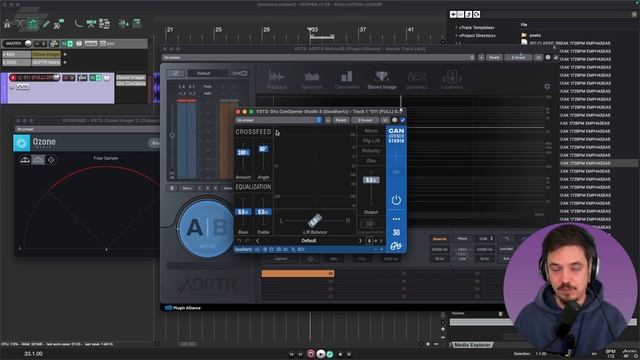Toggle REAPER grouping toolbar icon highlighted green

point(33,24)
